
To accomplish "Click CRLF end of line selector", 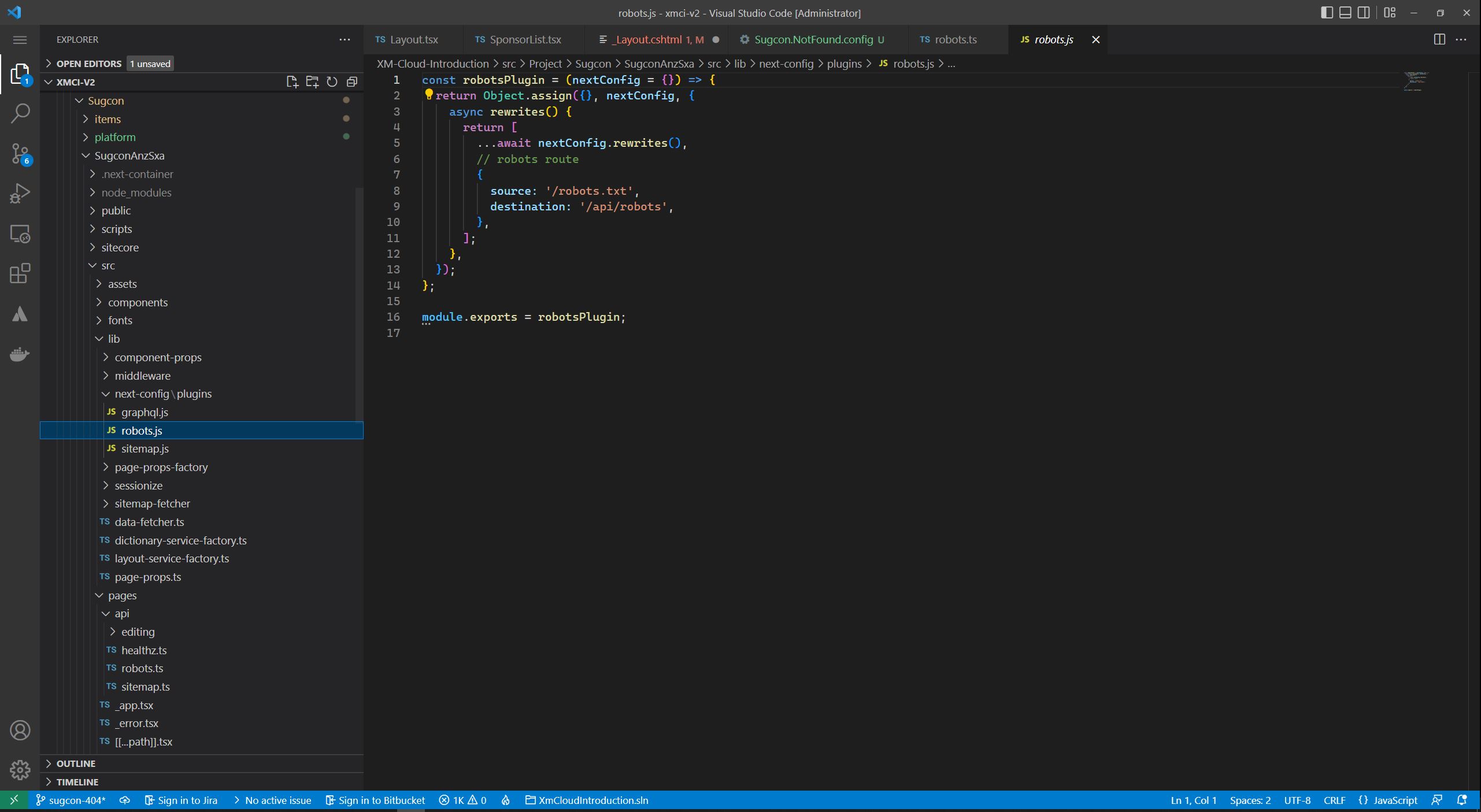I will click(1334, 800).
